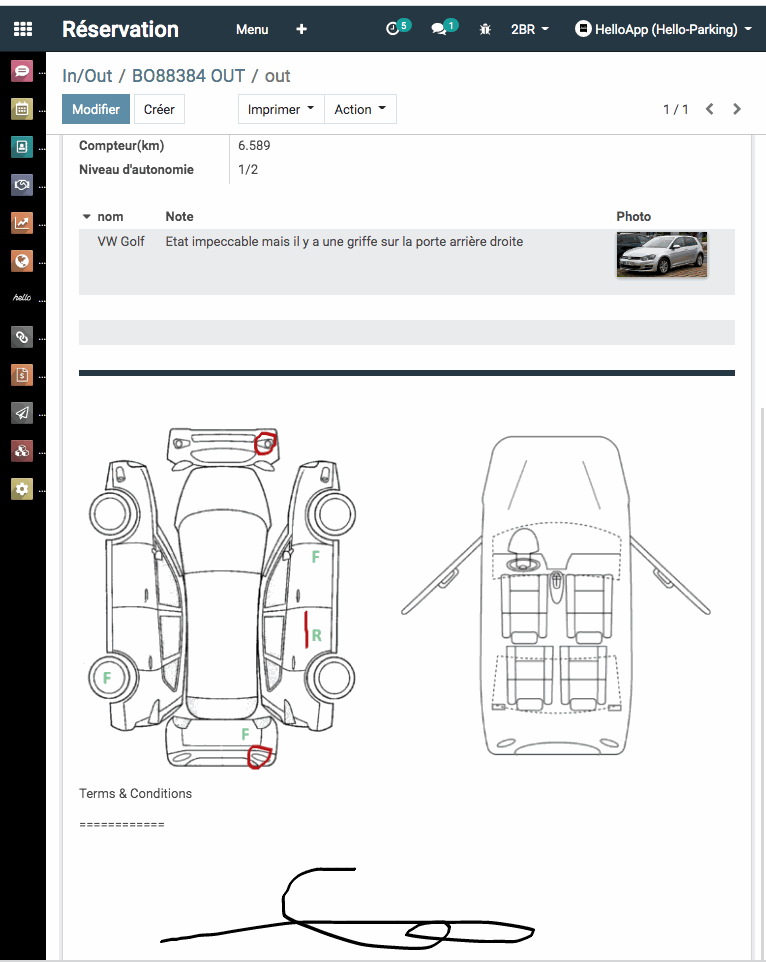Open the 2BR company switcher
This screenshot has height=962, width=766.
(x=529, y=29)
